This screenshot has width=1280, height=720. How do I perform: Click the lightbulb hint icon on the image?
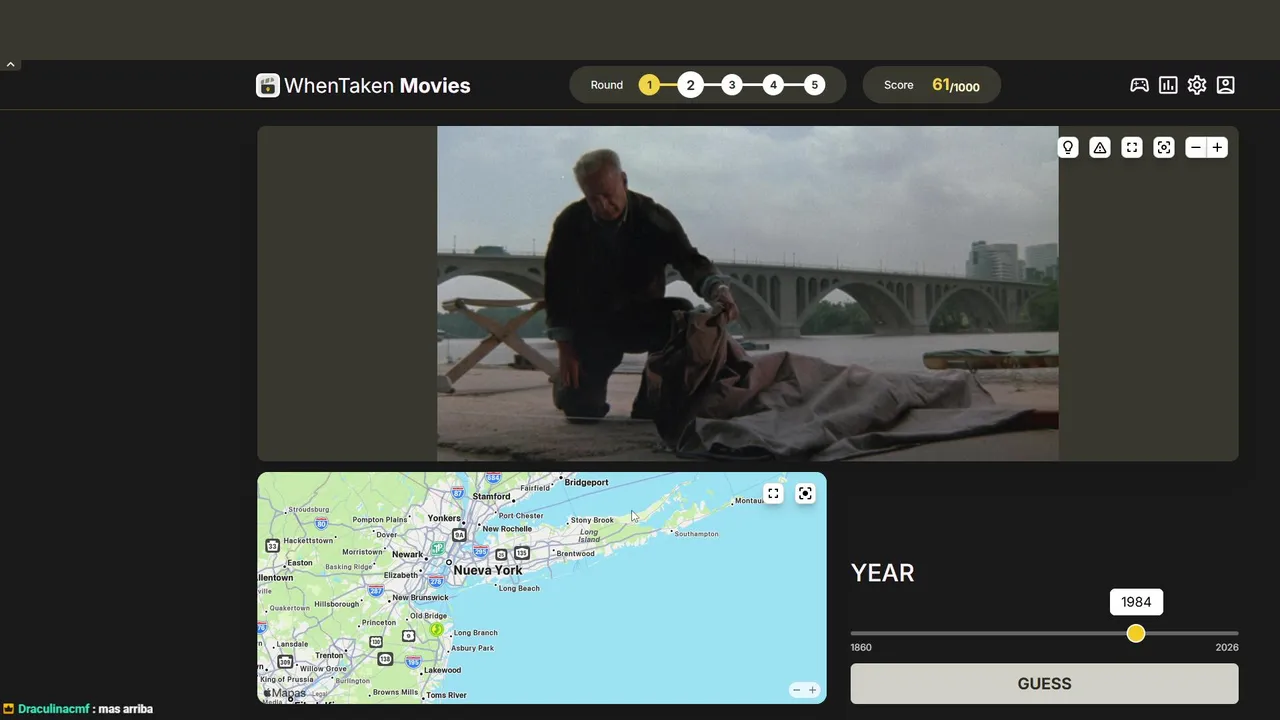(1068, 147)
